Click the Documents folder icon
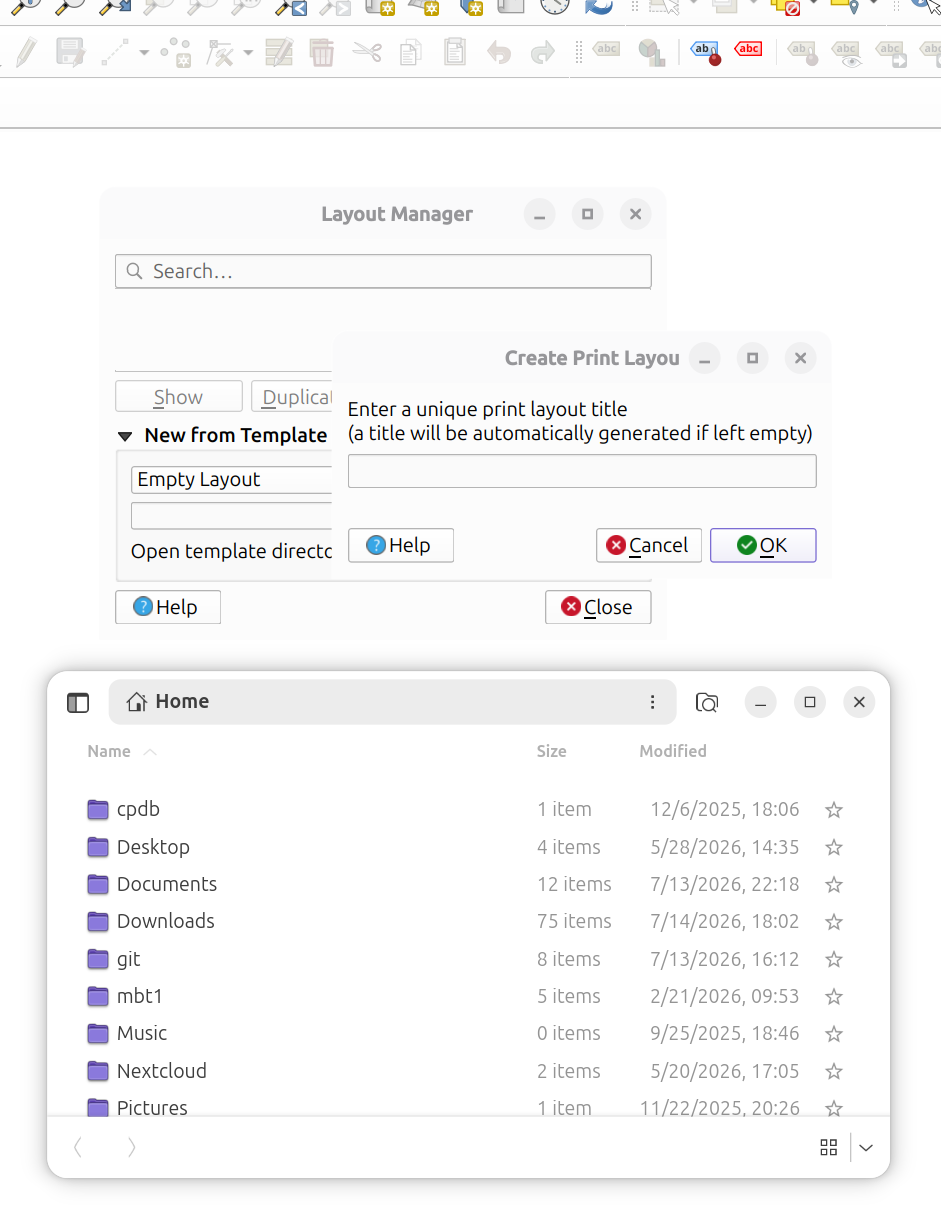The width and height of the screenshot is (941, 1212). pos(98,884)
